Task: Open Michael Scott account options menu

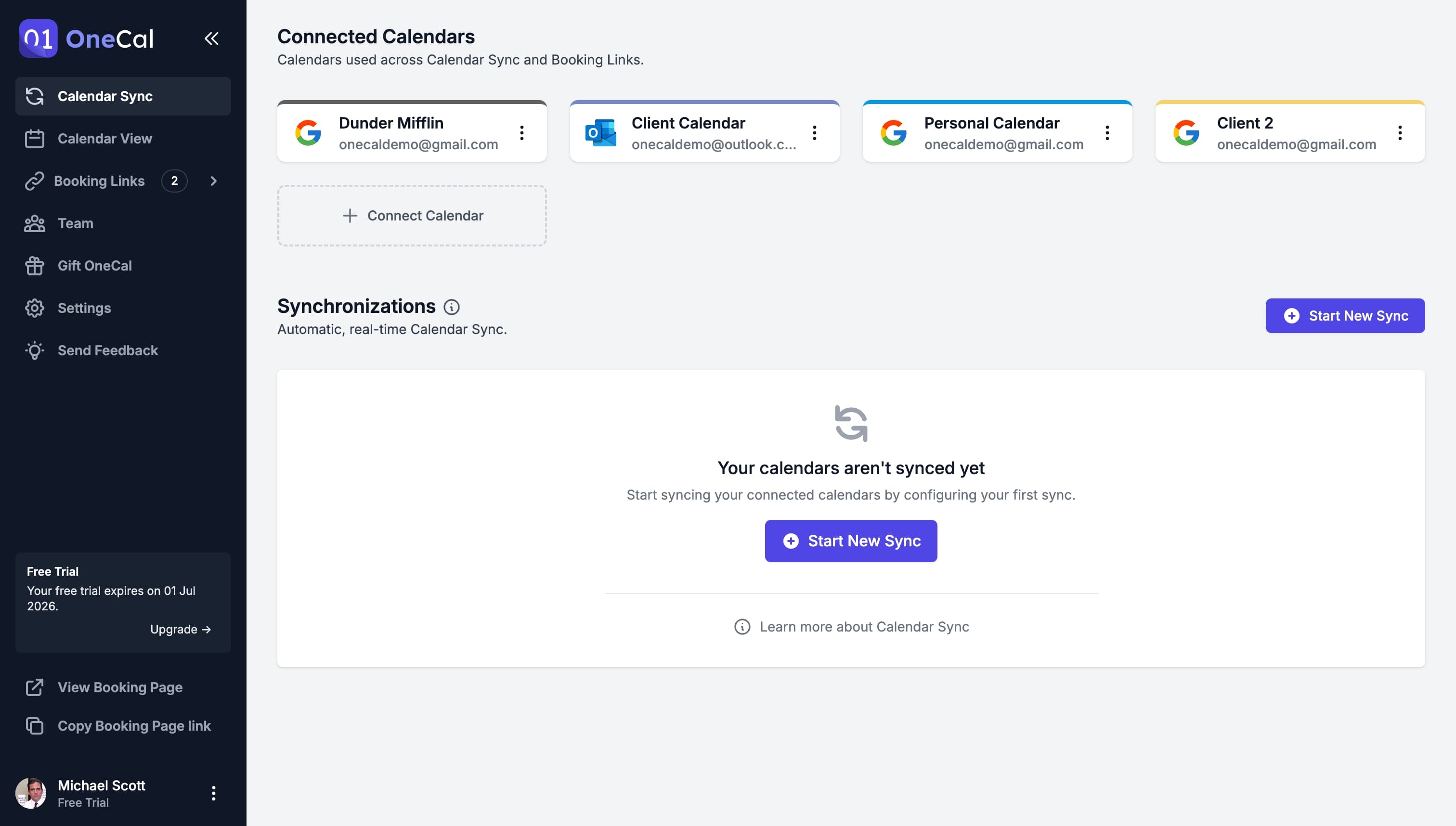Action: 213,793
